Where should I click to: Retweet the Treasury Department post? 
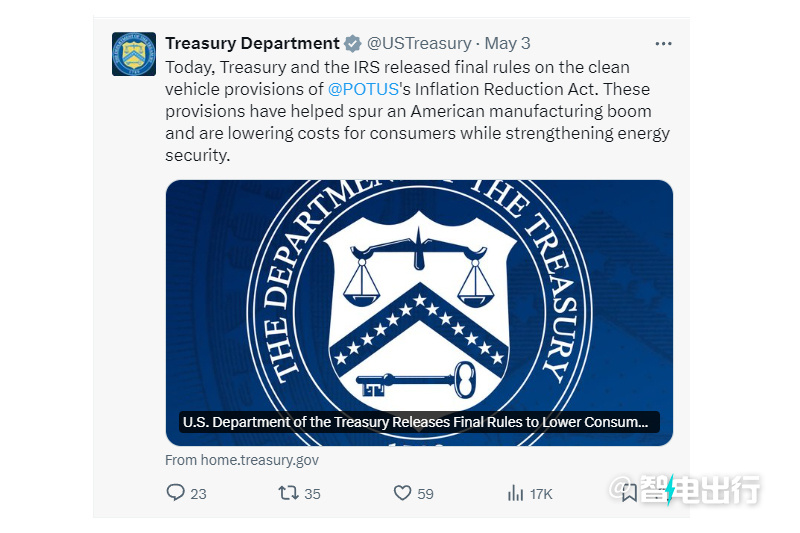point(288,493)
